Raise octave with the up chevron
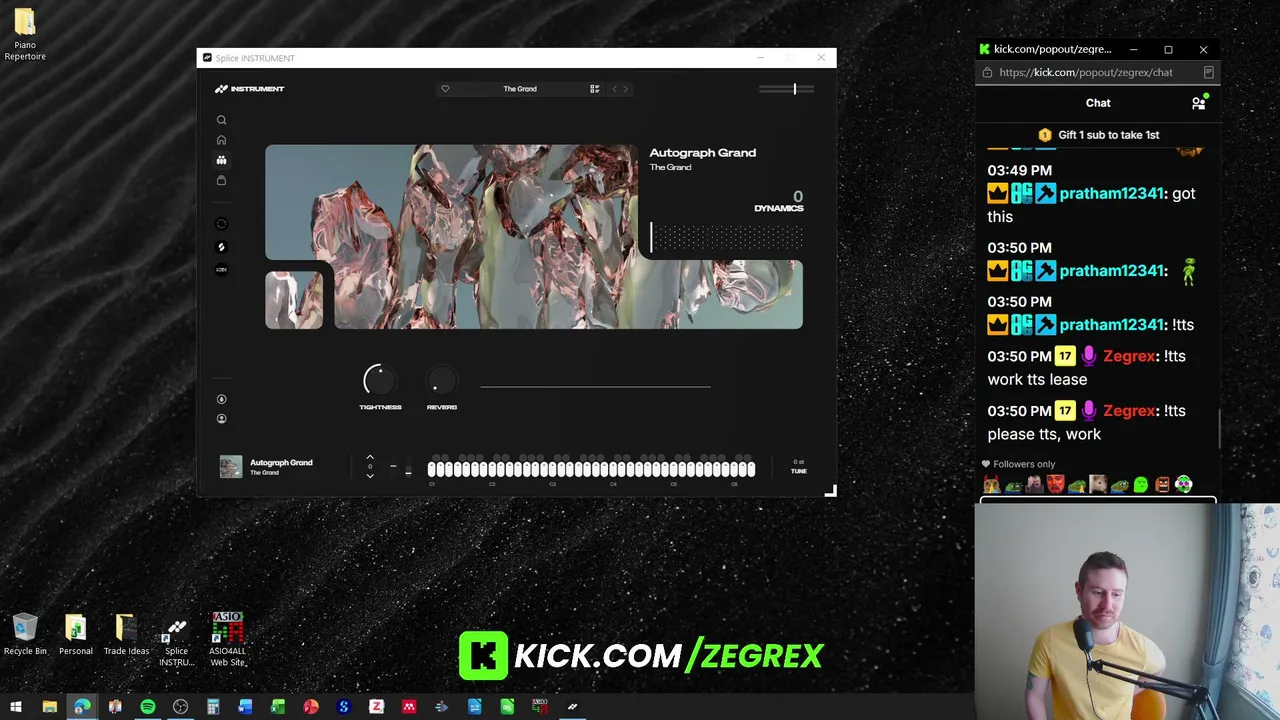 click(x=370, y=457)
